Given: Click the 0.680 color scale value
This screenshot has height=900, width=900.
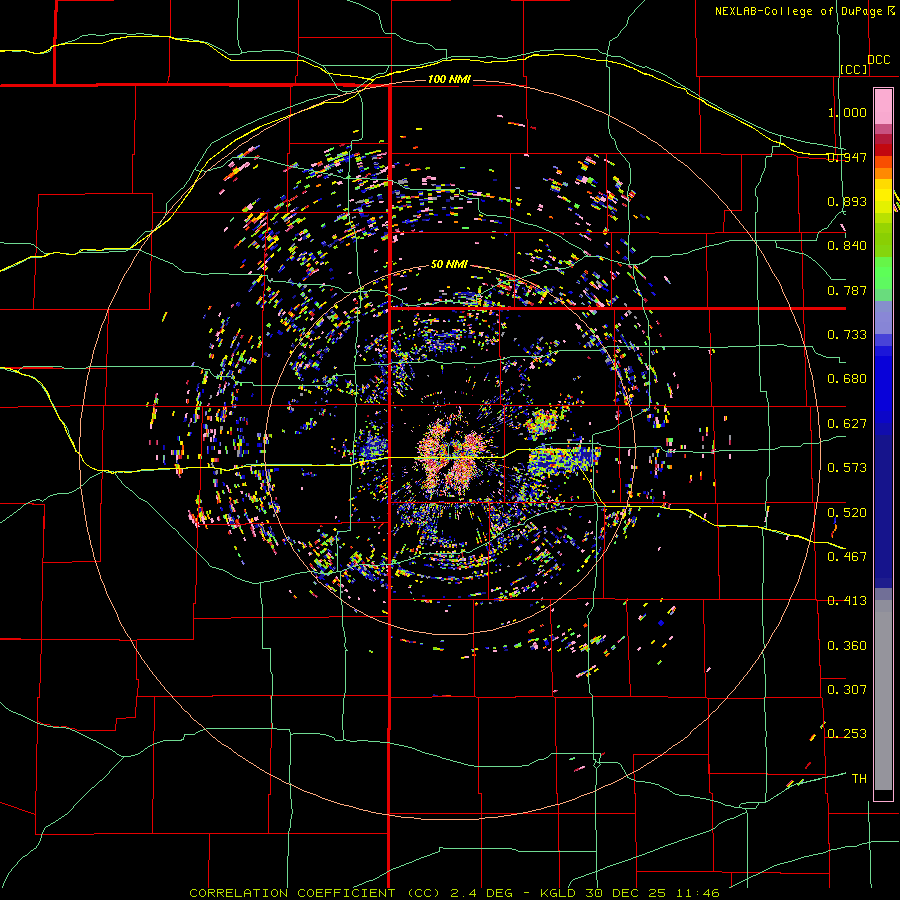Looking at the screenshot, I should point(847,379).
